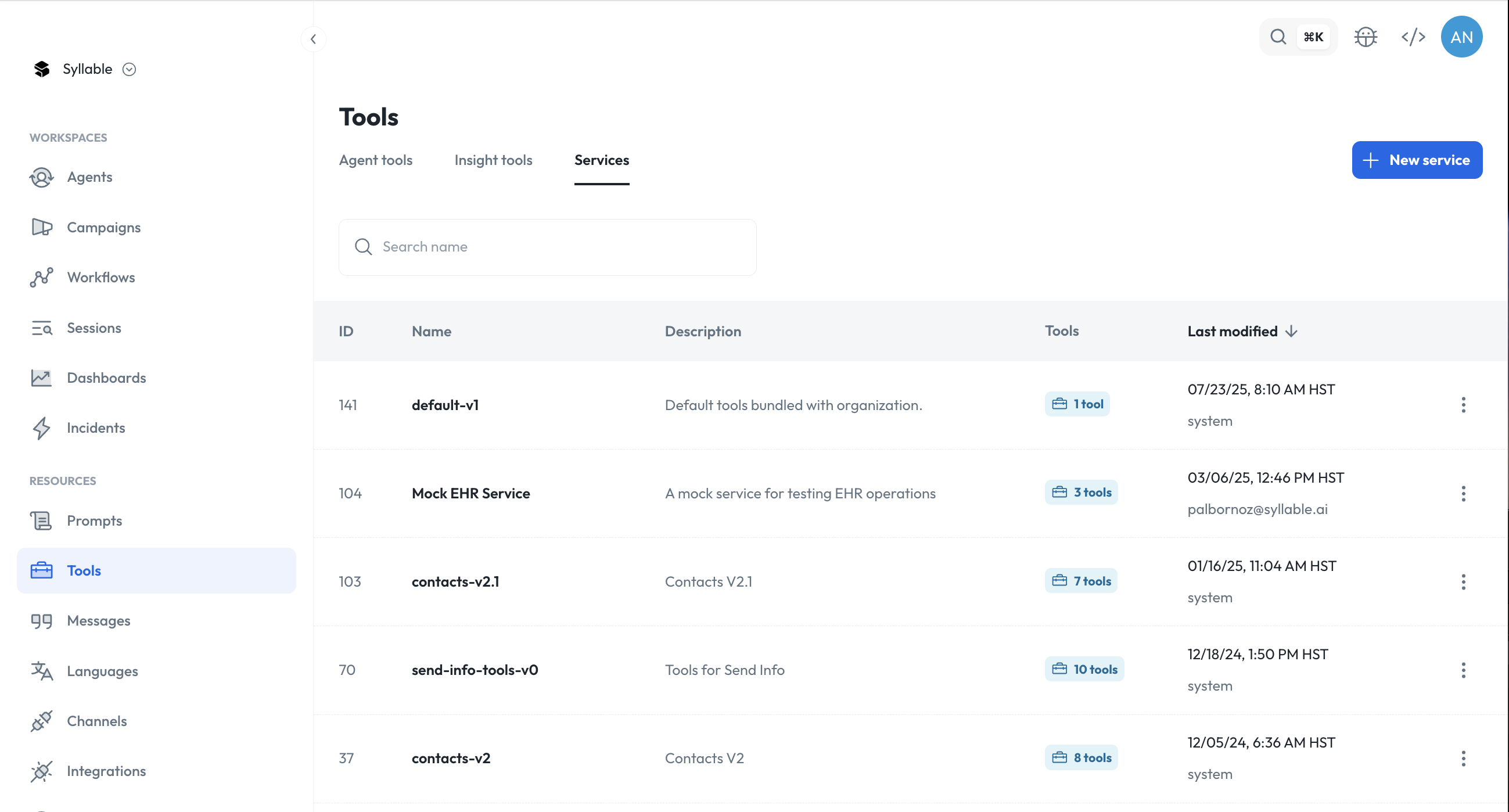Sort by Last modified column
The width and height of the screenshot is (1509, 812).
1241,331
